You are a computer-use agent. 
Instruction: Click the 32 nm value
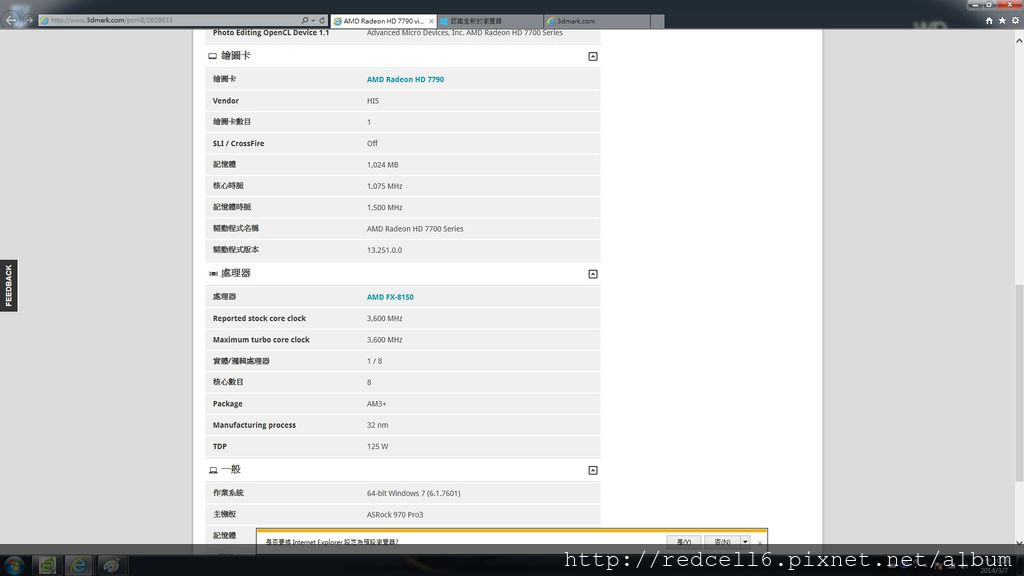pyautogui.click(x=377, y=425)
